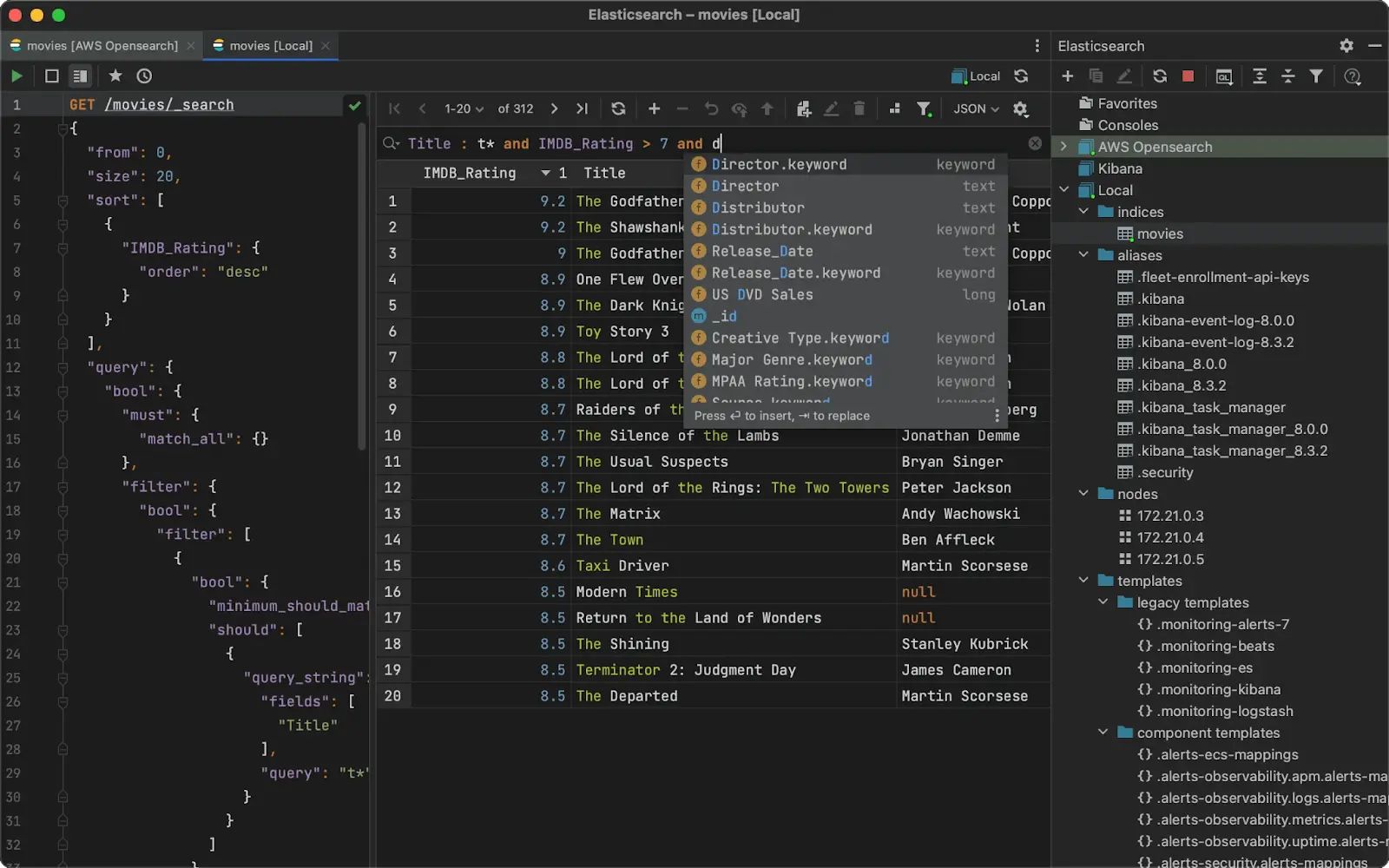This screenshot has height=868, width=1389.
Task: Expand the AWS Opensearch connection
Action: (x=1064, y=147)
